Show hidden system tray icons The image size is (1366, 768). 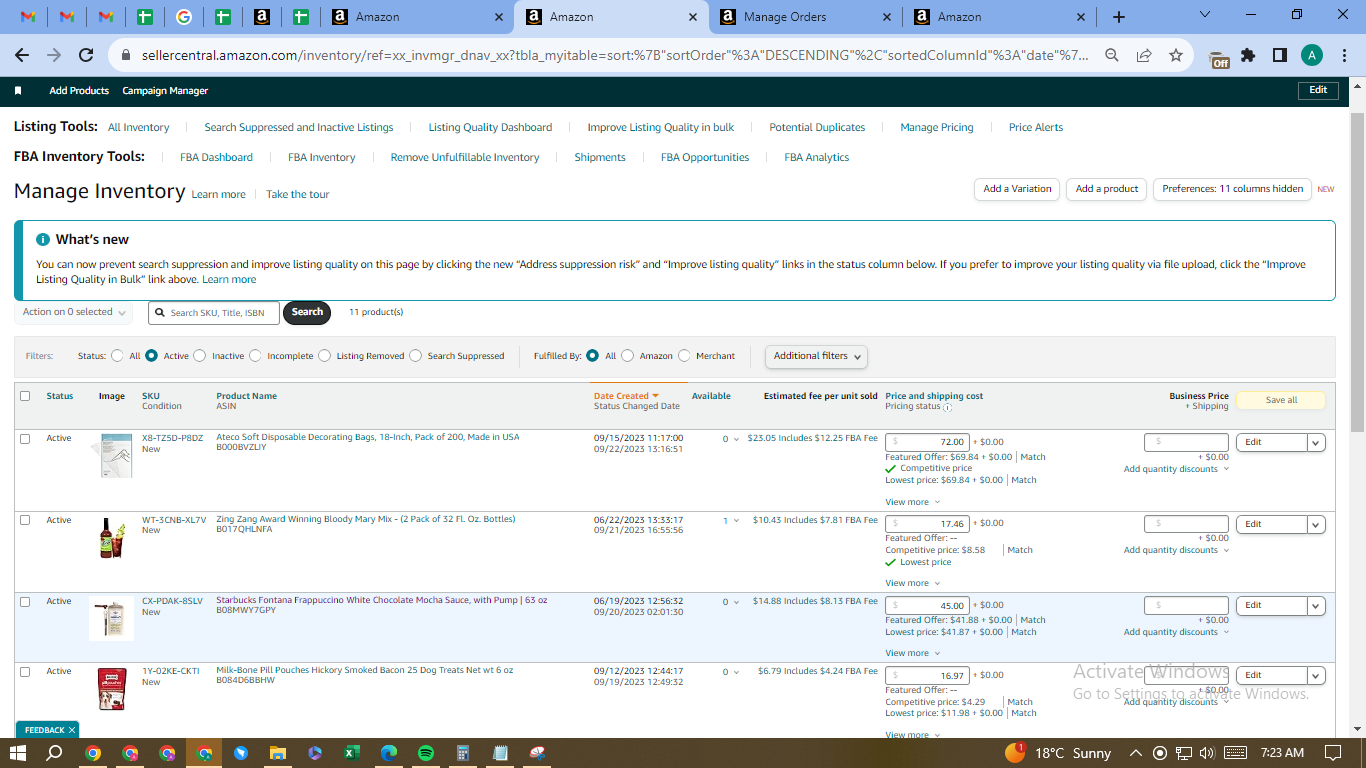[x=1135, y=753]
